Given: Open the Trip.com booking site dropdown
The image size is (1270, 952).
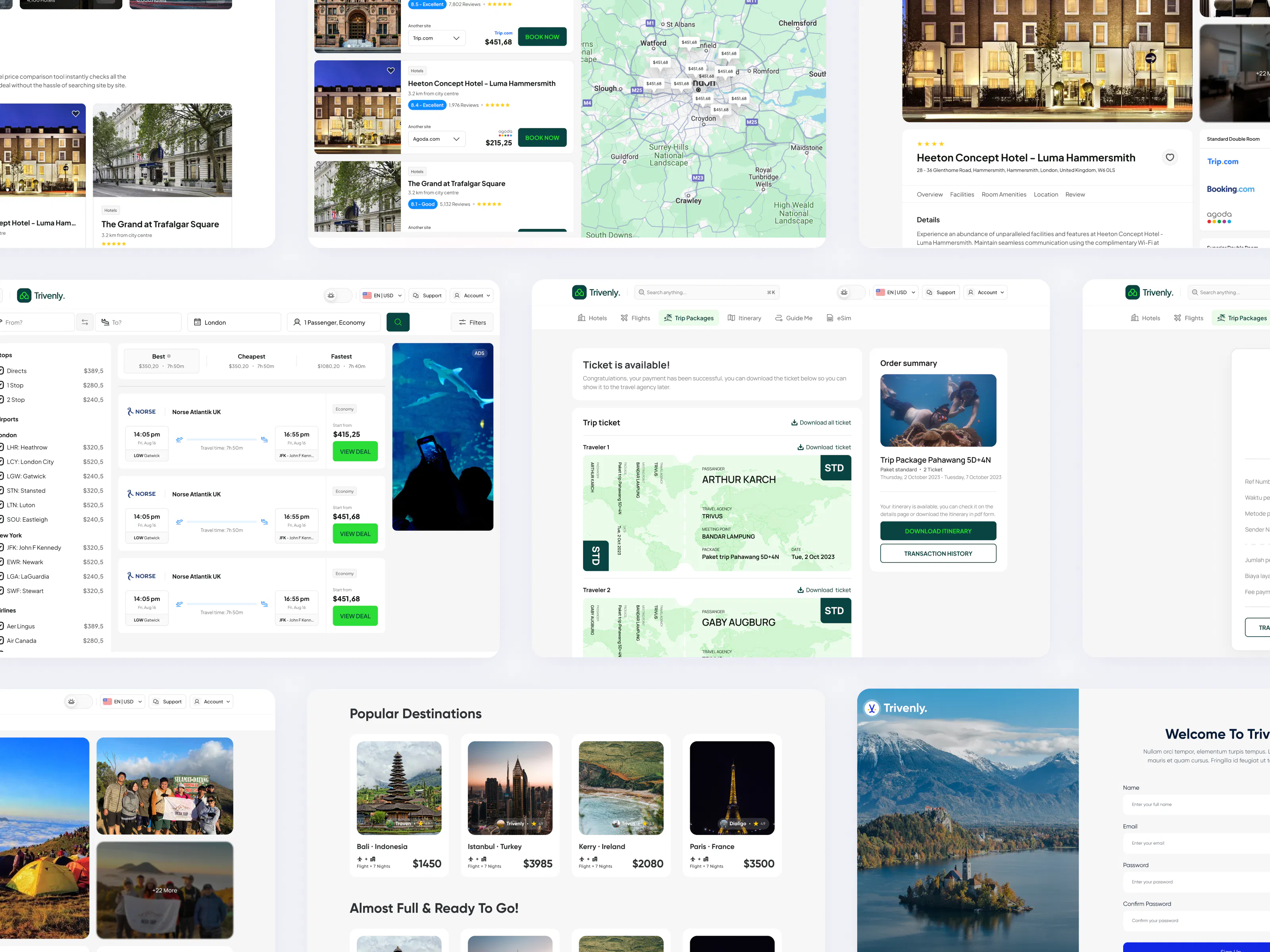Looking at the screenshot, I should click(436, 38).
